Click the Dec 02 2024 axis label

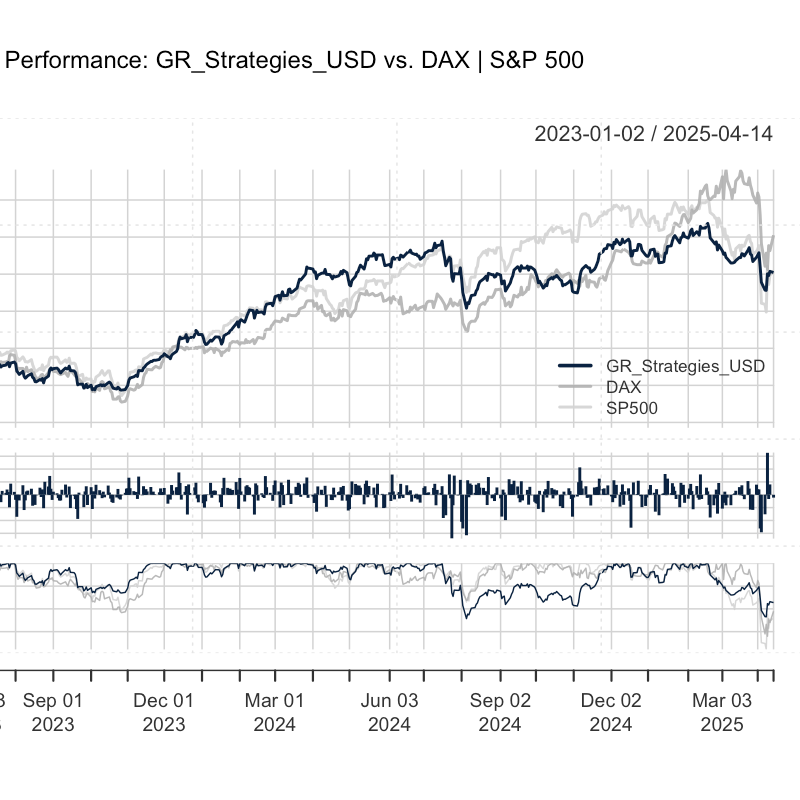coord(611,711)
